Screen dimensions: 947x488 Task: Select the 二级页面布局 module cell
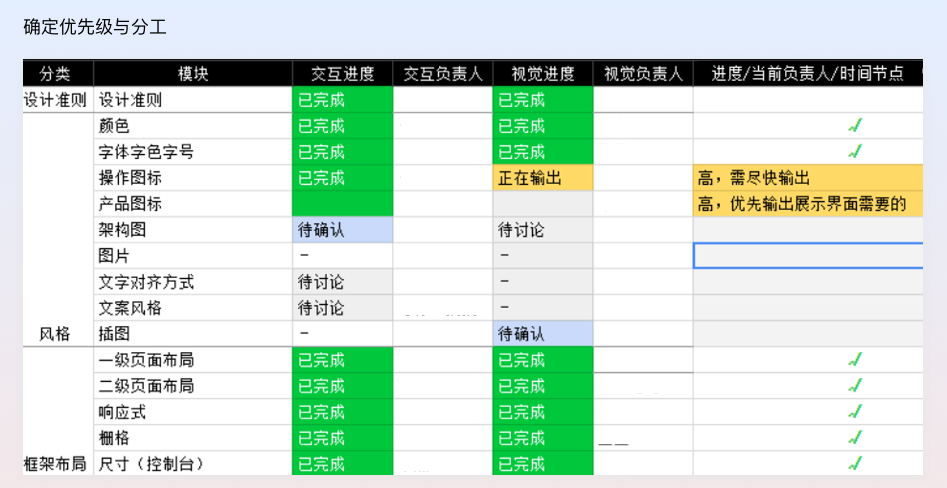193,385
